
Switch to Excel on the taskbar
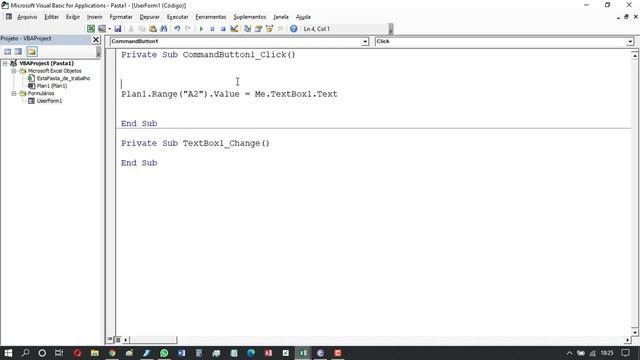tap(303, 353)
